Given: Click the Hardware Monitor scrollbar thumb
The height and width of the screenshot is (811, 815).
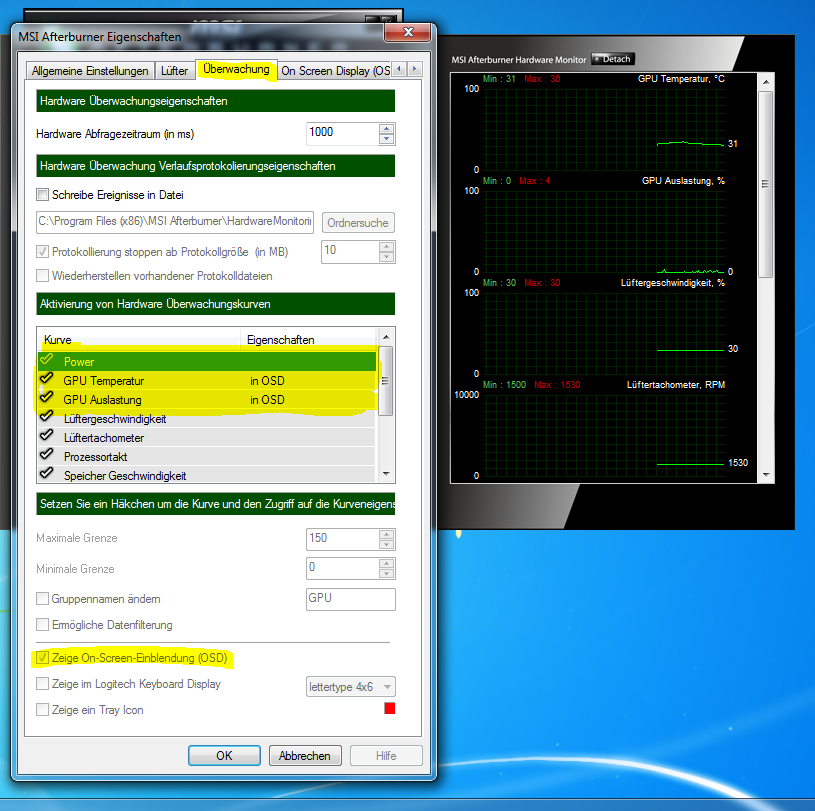Looking at the screenshot, I should [765, 184].
